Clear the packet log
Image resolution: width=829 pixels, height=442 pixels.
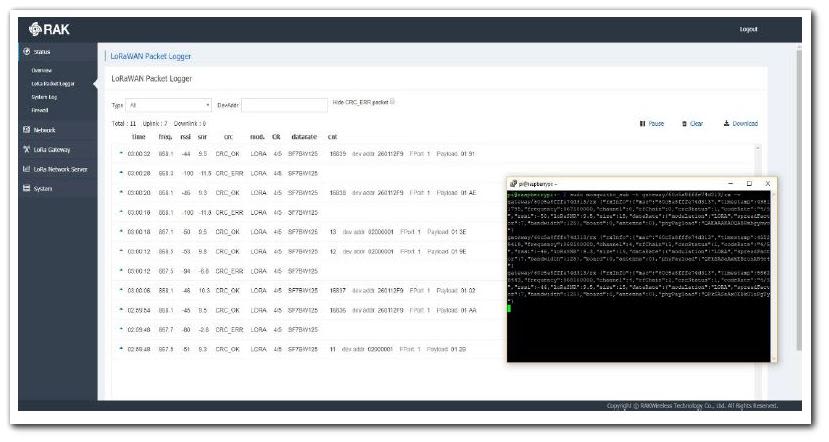(692, 123)
